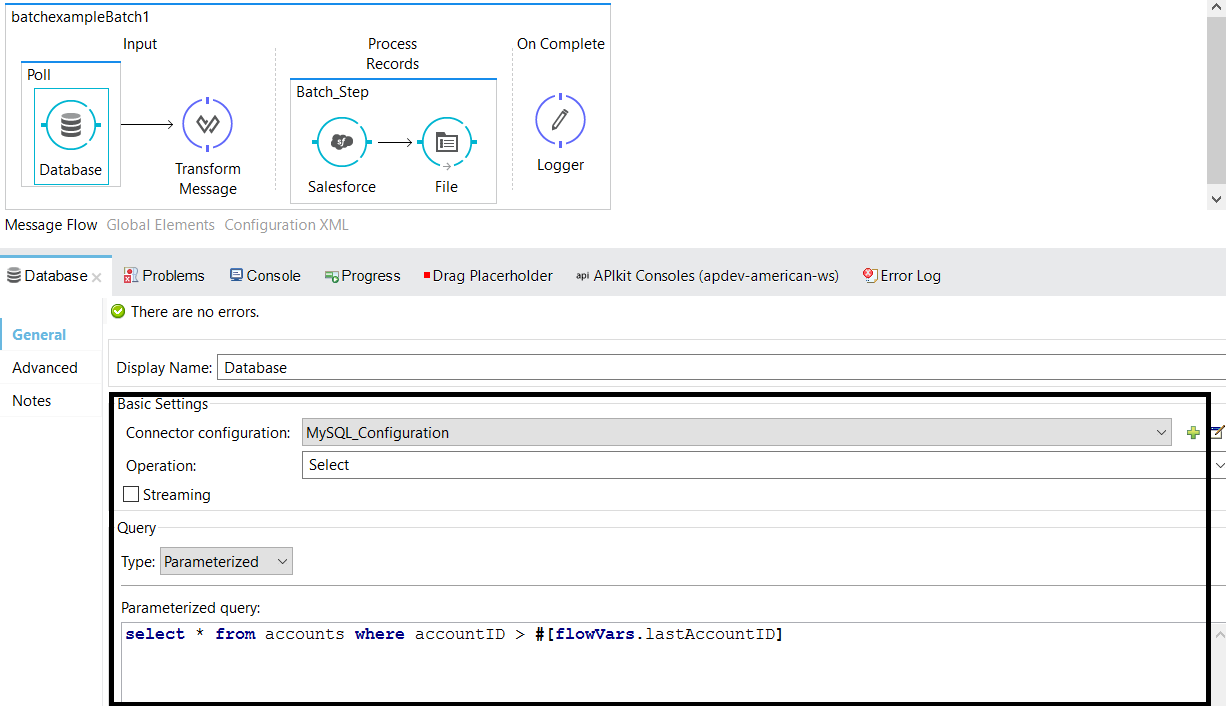Click the Database connector icon in Poll
1226x706 pixels.
[x=70, y=126]
